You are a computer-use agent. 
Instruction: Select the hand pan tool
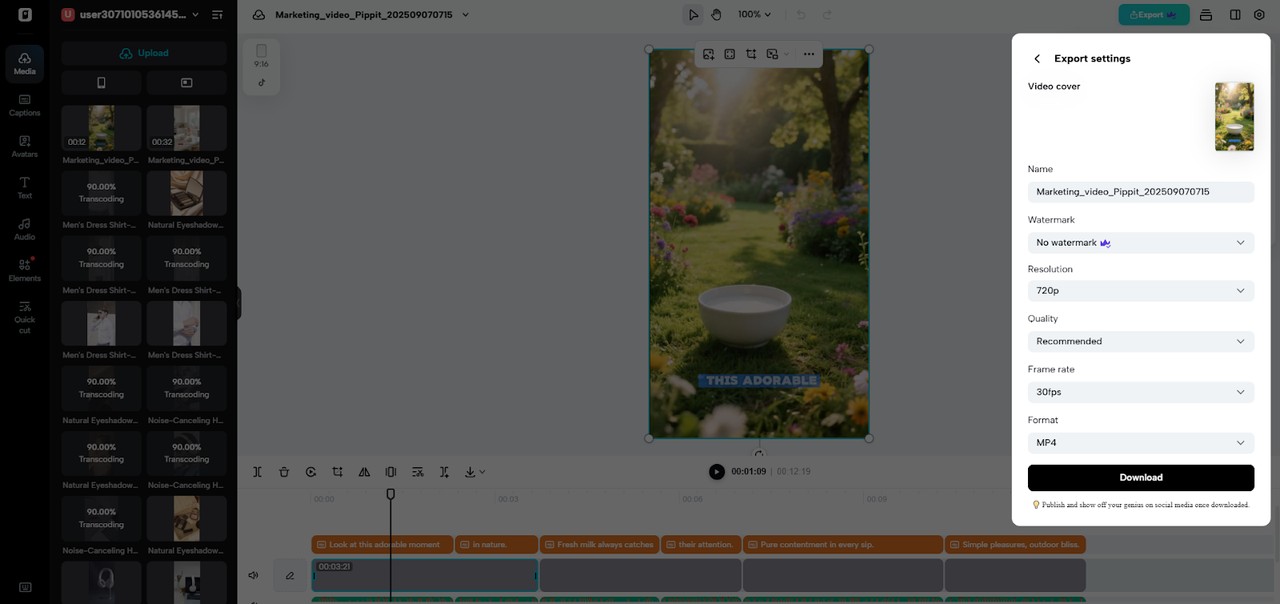tap(716, 15)
